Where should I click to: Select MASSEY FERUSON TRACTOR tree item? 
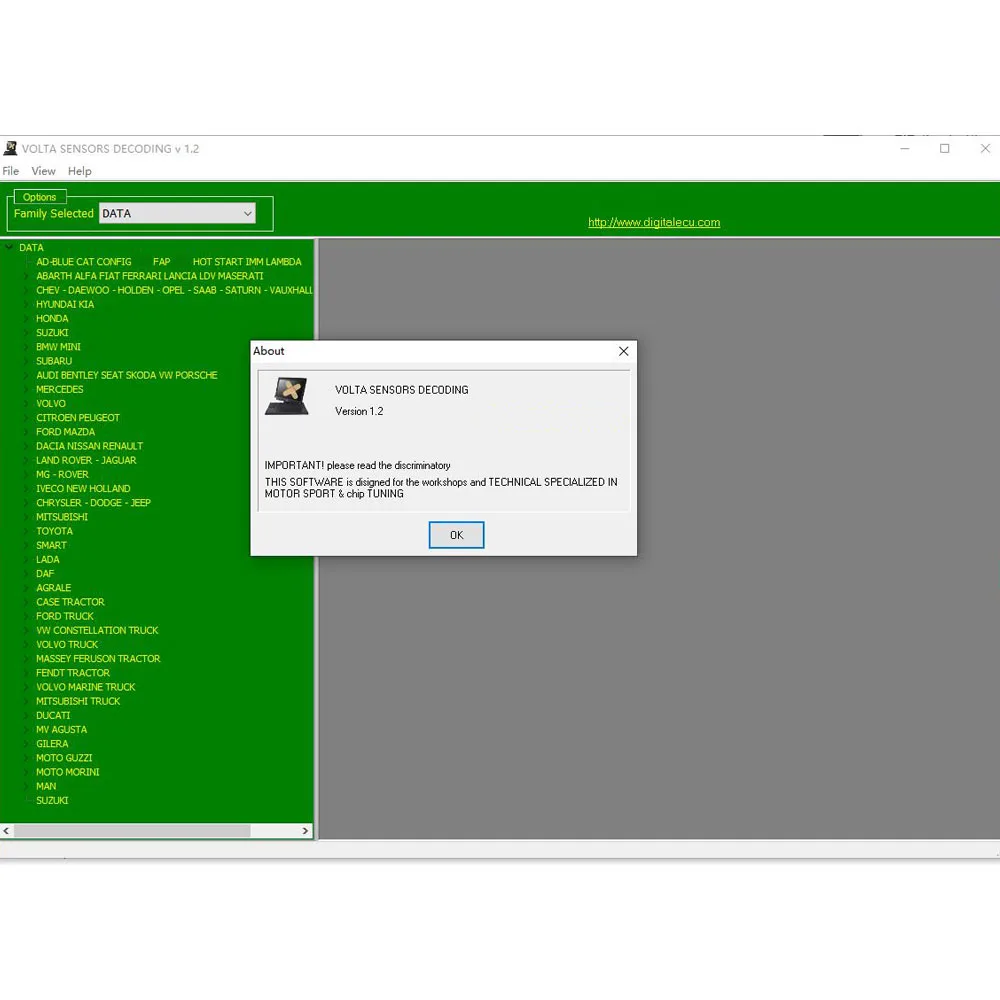coord(98,658)
